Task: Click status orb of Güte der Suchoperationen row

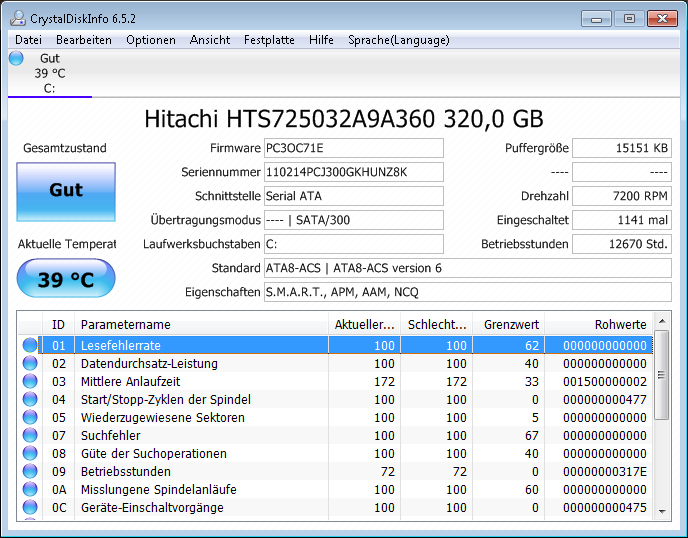Action: tap(30, 453)
